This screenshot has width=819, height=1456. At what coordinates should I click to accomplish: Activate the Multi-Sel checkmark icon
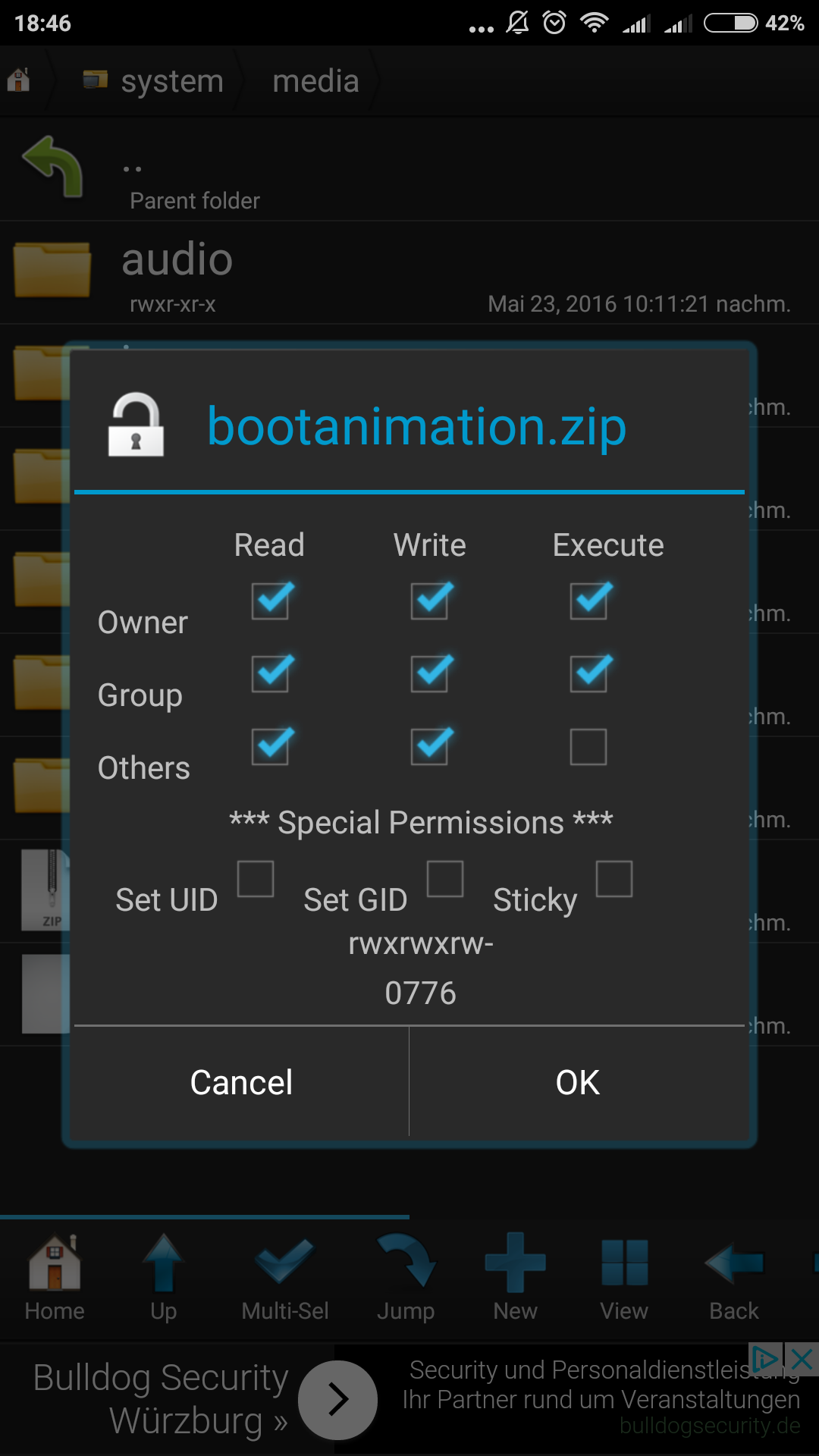point(284,1263)
